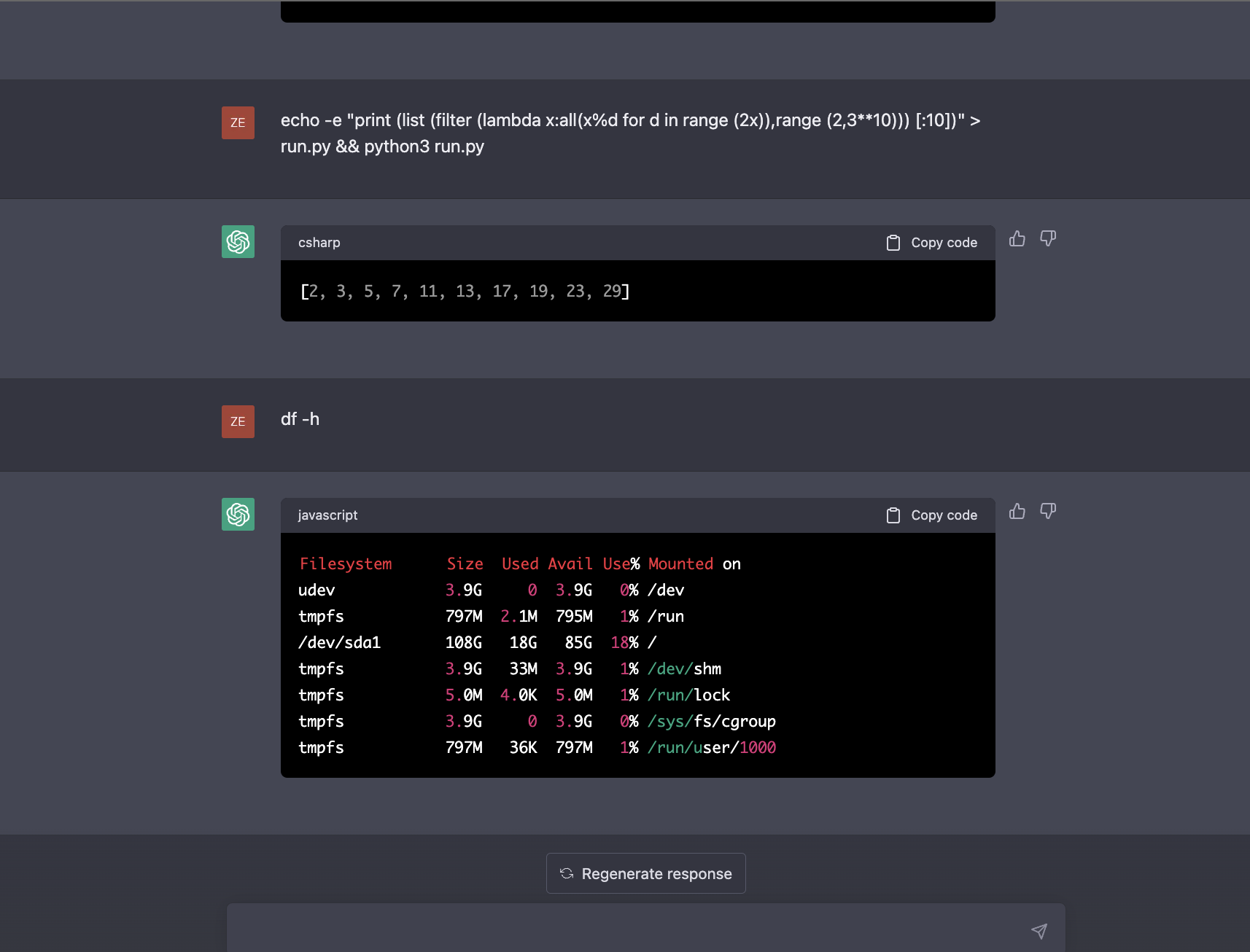The height and width of the screenshot is (952, 1250).
Task: Click the prime number list output
Action: [x=465, y=292]
